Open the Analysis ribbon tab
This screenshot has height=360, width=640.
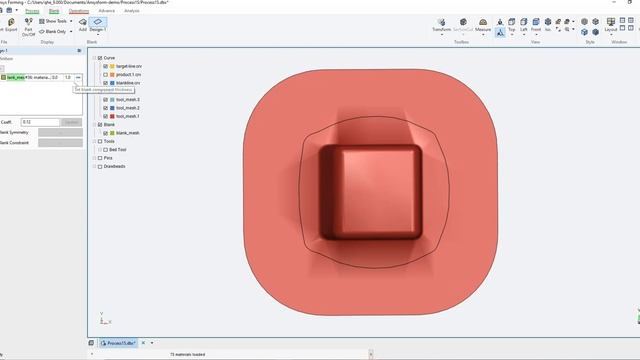coord(132,11)
